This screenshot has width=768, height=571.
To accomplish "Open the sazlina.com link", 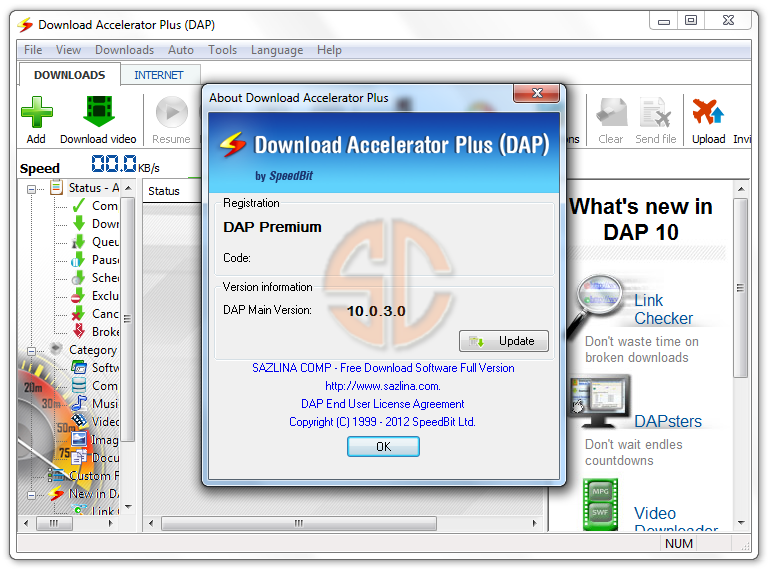I will (383, 386).
